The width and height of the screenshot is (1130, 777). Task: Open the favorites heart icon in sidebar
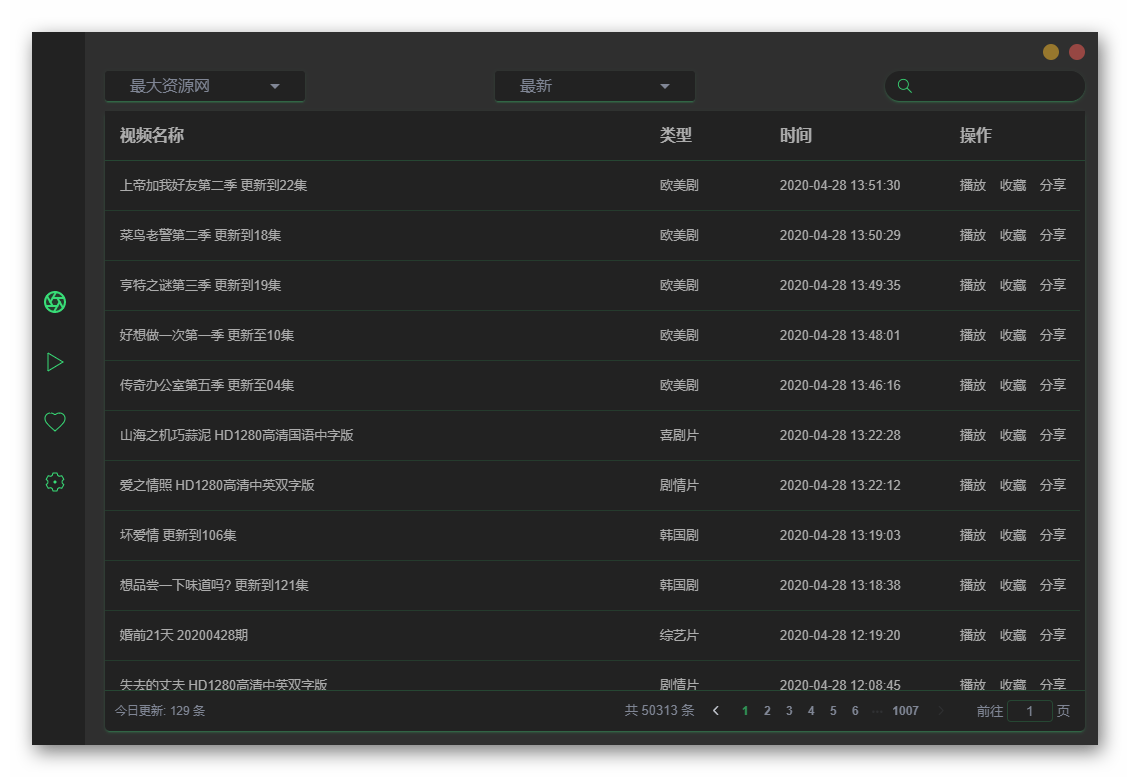coord(55,422)
